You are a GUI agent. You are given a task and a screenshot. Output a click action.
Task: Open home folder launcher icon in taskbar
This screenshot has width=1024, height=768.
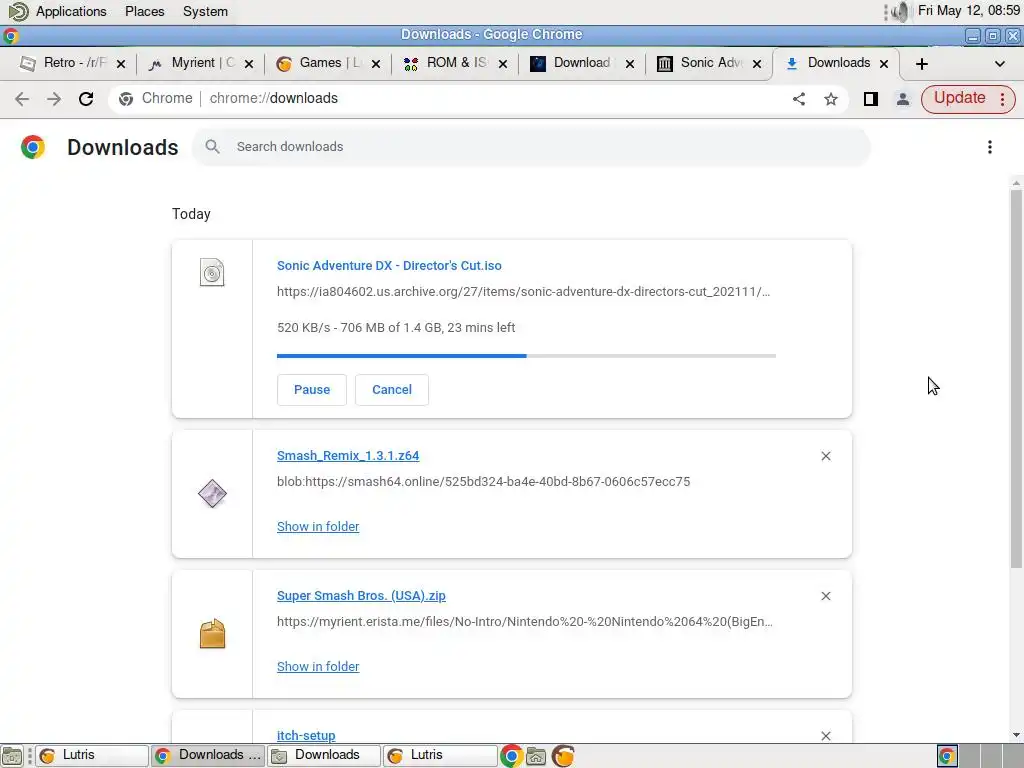536,756
